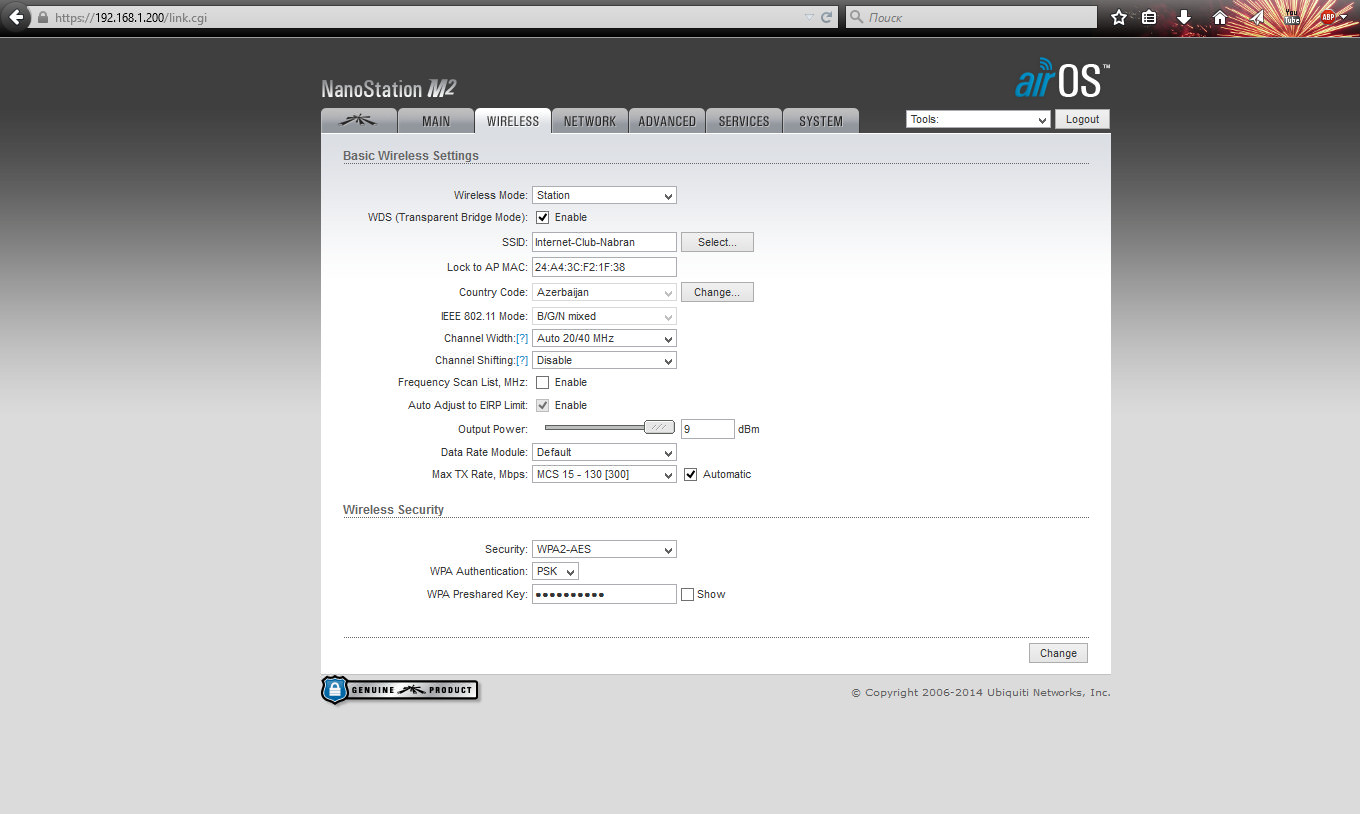Click the Output Power slider handle
Screen dimensions: 1360x814
[x=659, y=427]
